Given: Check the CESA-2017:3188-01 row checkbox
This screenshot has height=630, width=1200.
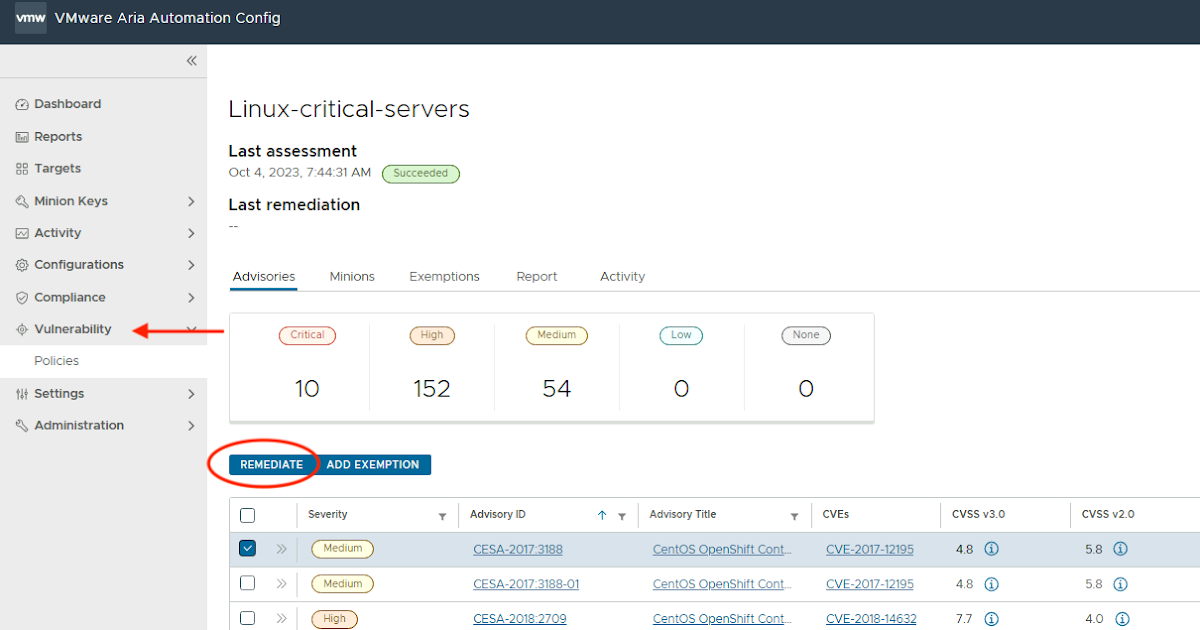Looking at the screenshot, I should click(x=248, y=583).
